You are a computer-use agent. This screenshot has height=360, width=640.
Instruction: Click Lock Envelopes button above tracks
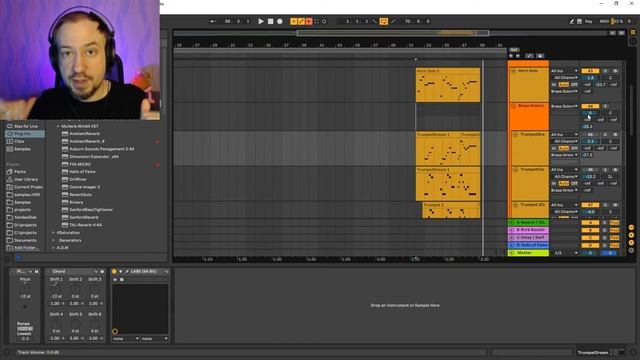[540, 56]
